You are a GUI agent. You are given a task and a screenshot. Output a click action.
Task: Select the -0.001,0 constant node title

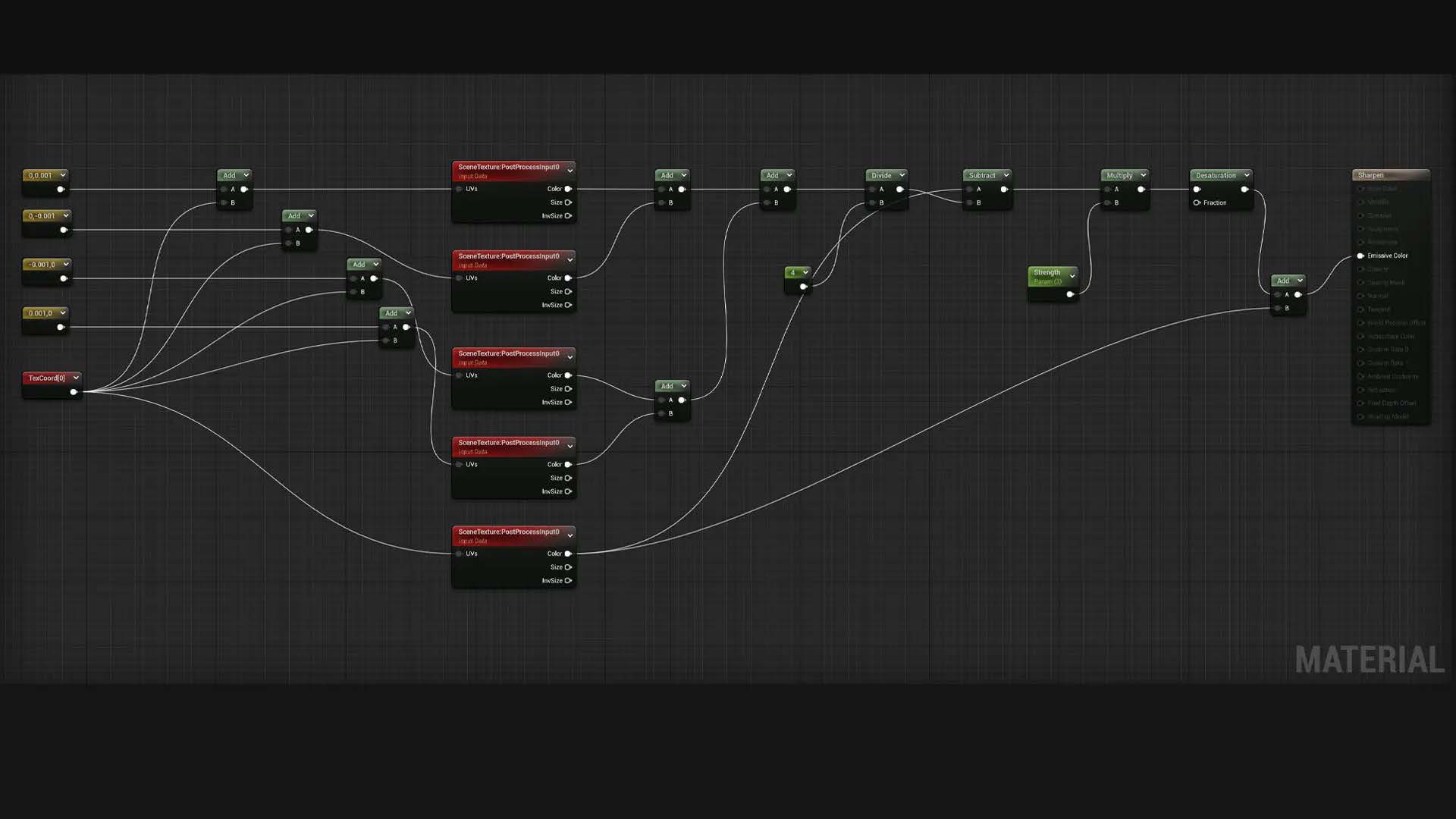click(x=42, y=265)
